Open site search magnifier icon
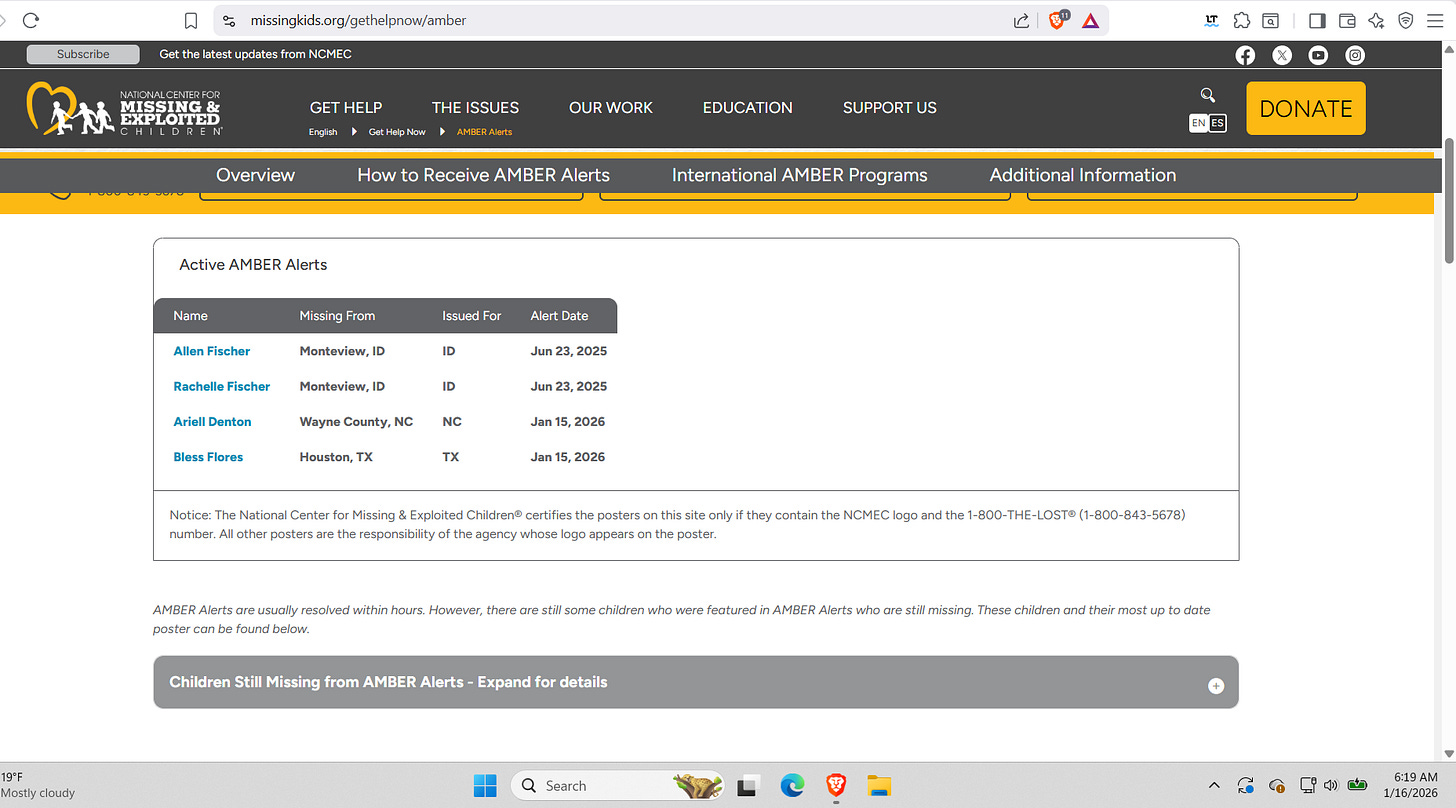This screenshot has width=1456, height=808. 1208,95
